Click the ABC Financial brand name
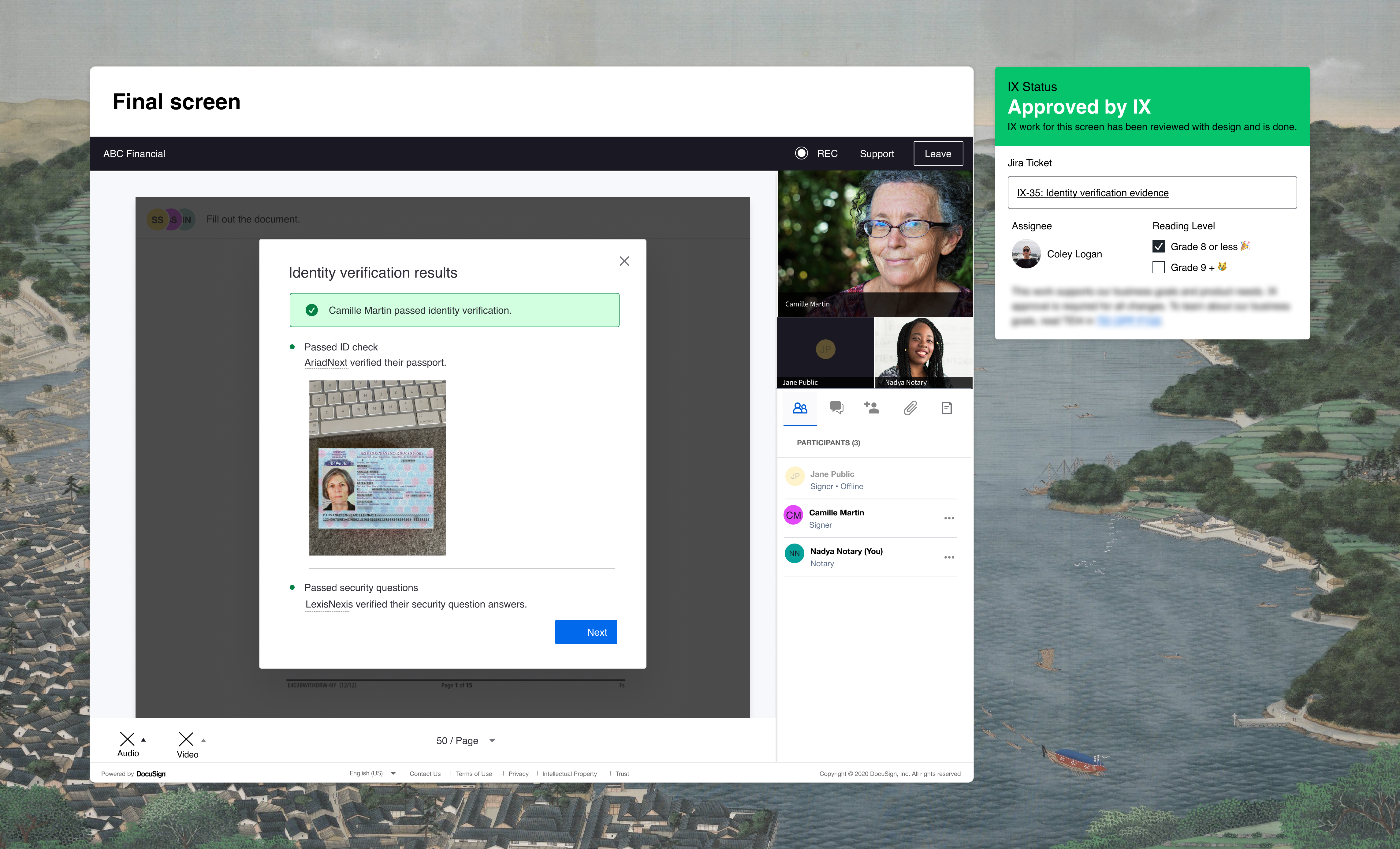The image size is (1400, 849). click(134, 154)
